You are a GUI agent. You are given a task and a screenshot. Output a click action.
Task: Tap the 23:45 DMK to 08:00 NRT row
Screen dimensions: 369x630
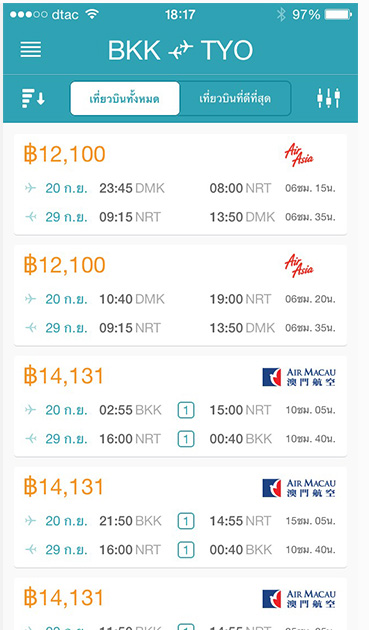tap(180, 188)
